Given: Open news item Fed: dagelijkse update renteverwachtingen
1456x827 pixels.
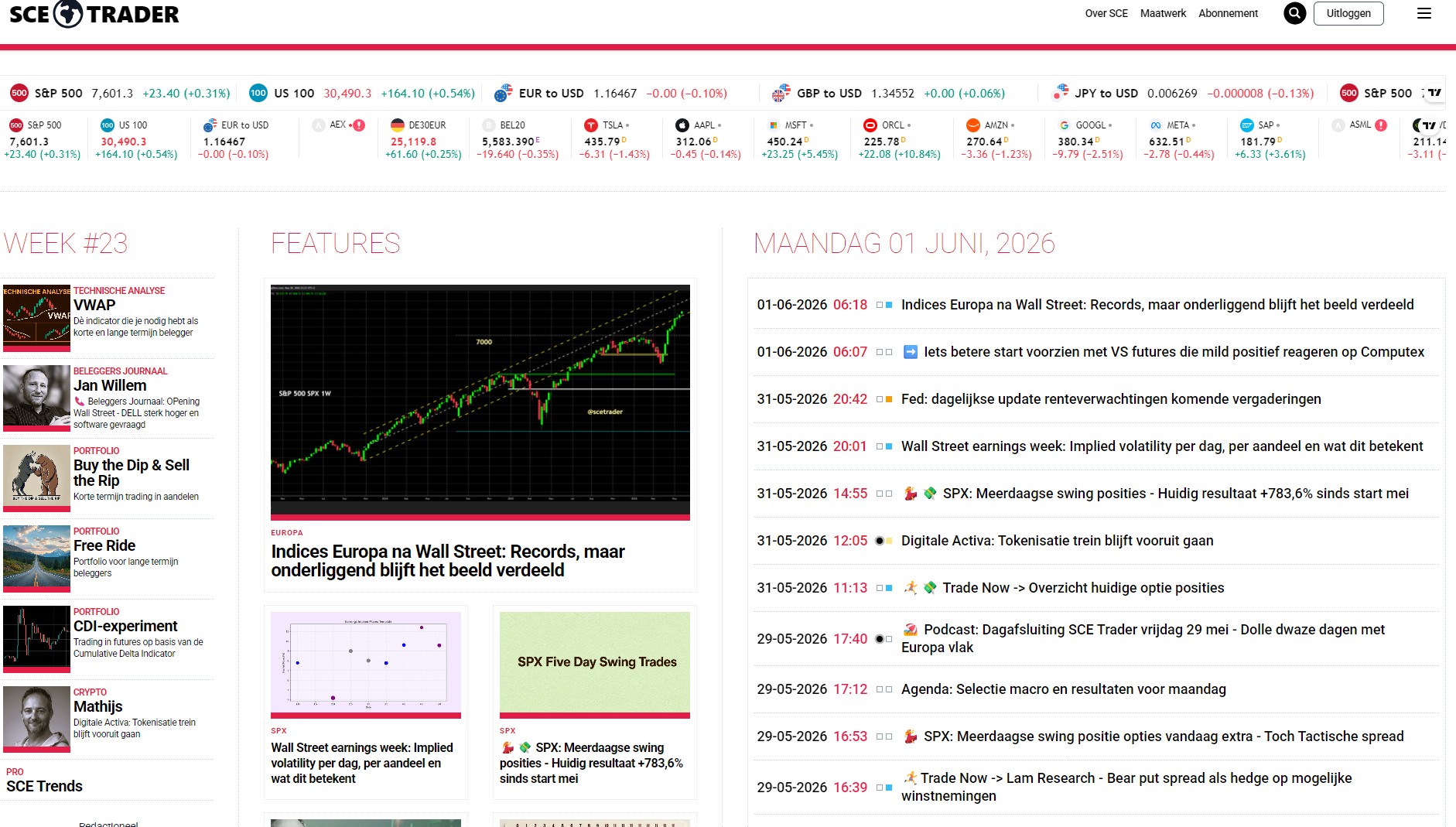Looking at the screenshot, I should click(x=1111, y=399).
